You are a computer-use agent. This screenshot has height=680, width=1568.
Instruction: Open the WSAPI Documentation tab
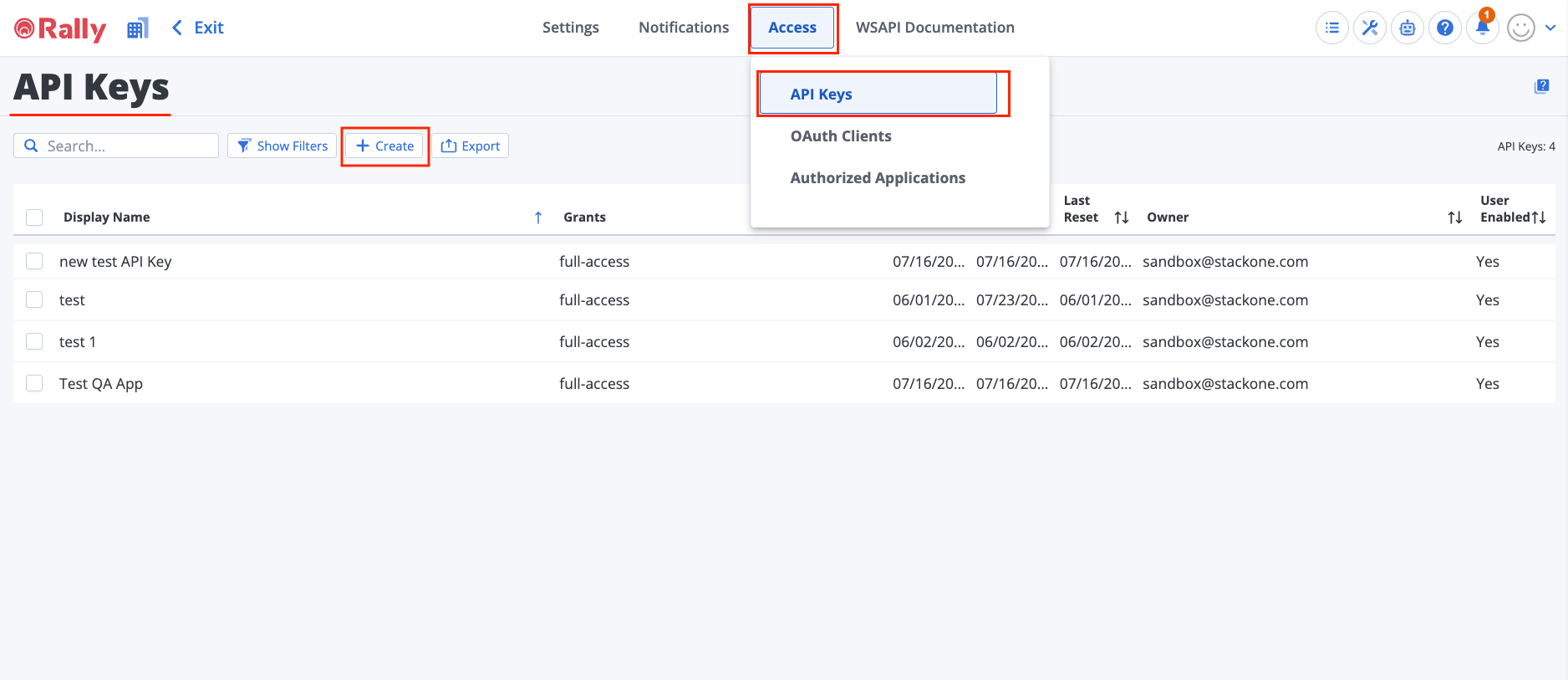click(935, 28)
